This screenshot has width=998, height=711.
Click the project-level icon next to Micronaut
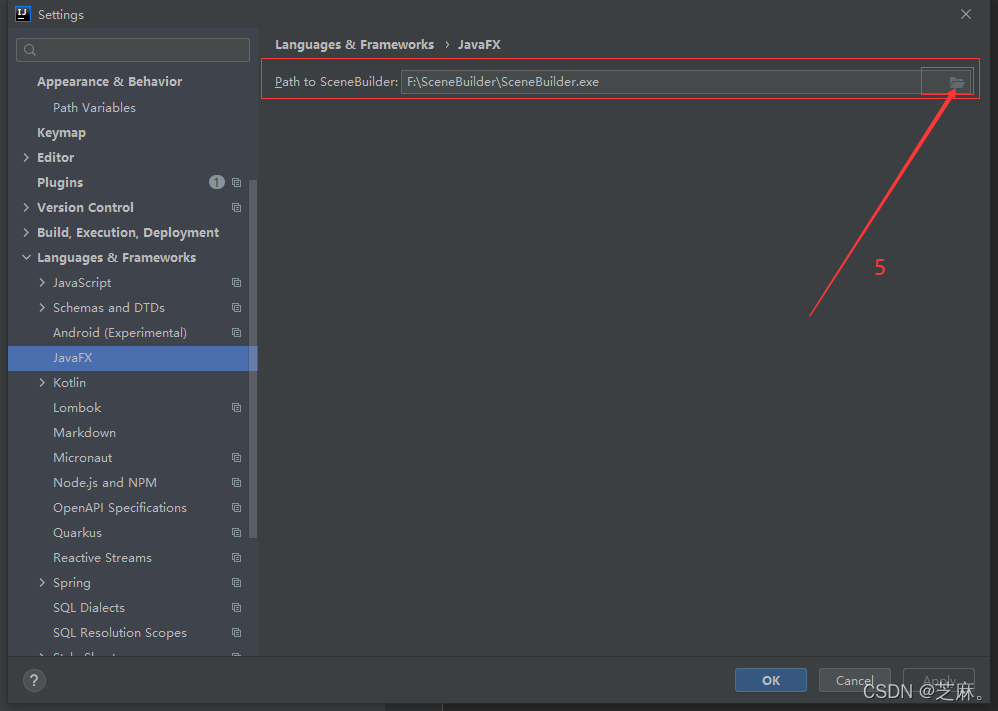tap(237, 458)
